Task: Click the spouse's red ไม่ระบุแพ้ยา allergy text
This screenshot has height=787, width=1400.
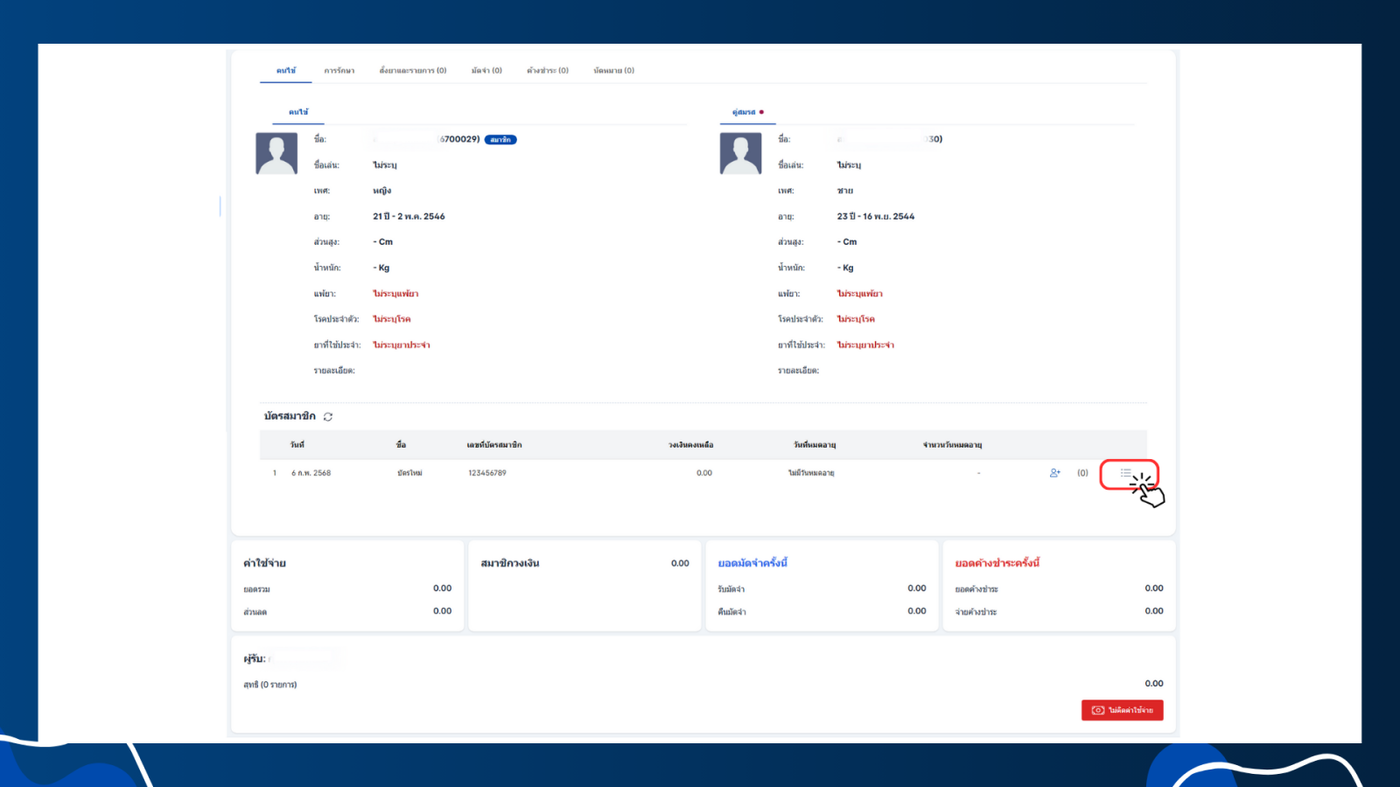Action: [x=860, y=294]
